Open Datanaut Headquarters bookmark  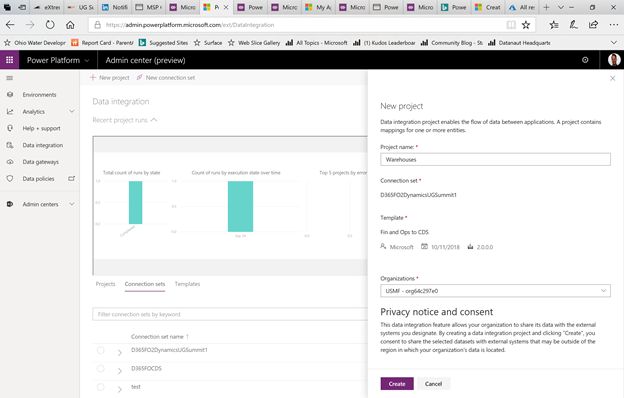[x=519, y=43]
